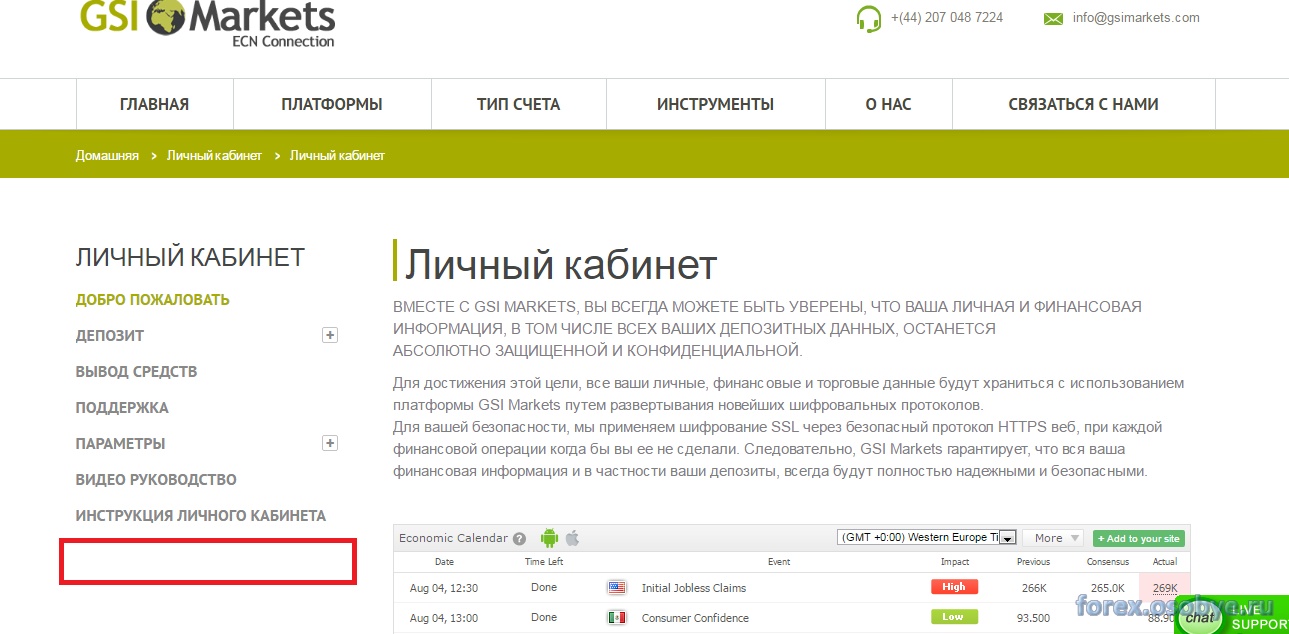Image resolution: width=1289 pixels, height=634 pixels.
Task: Click the green envelope email icon
Action: pos(1053,18)
